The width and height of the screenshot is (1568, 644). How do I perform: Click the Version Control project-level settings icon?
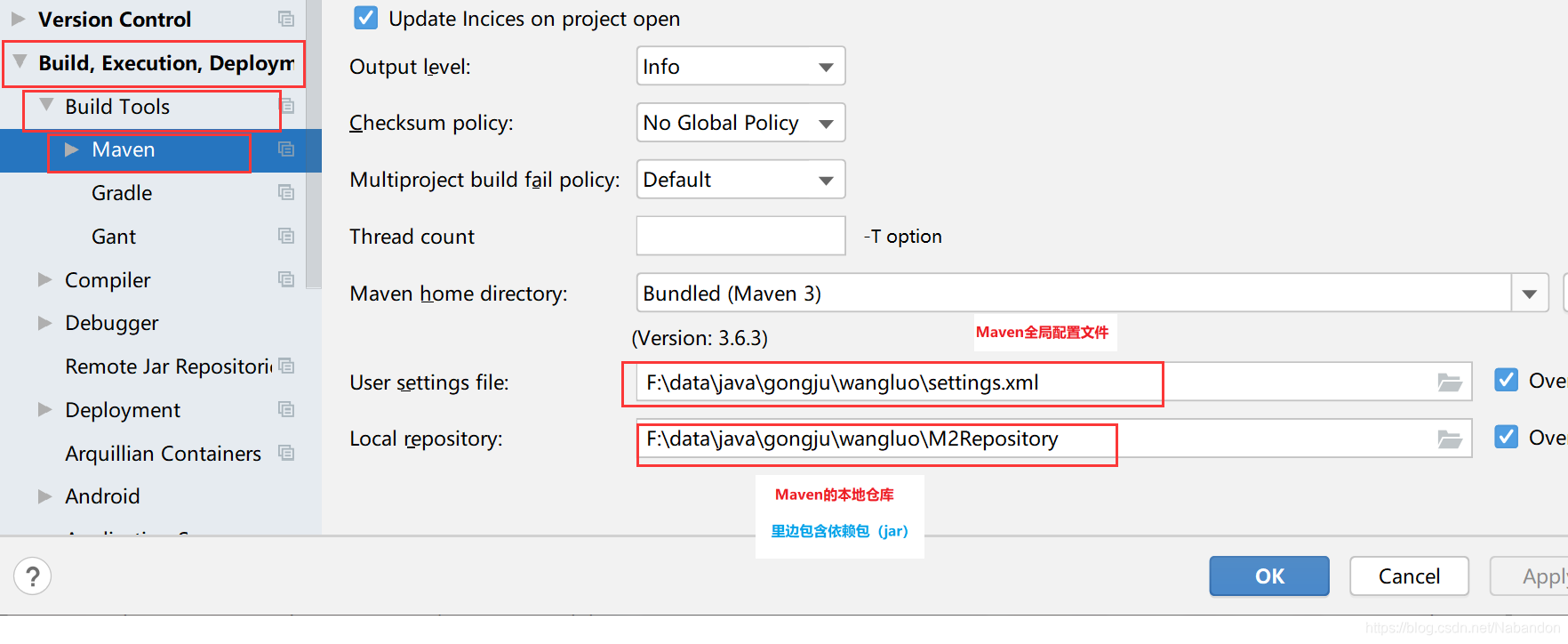[x=286, y=19]
